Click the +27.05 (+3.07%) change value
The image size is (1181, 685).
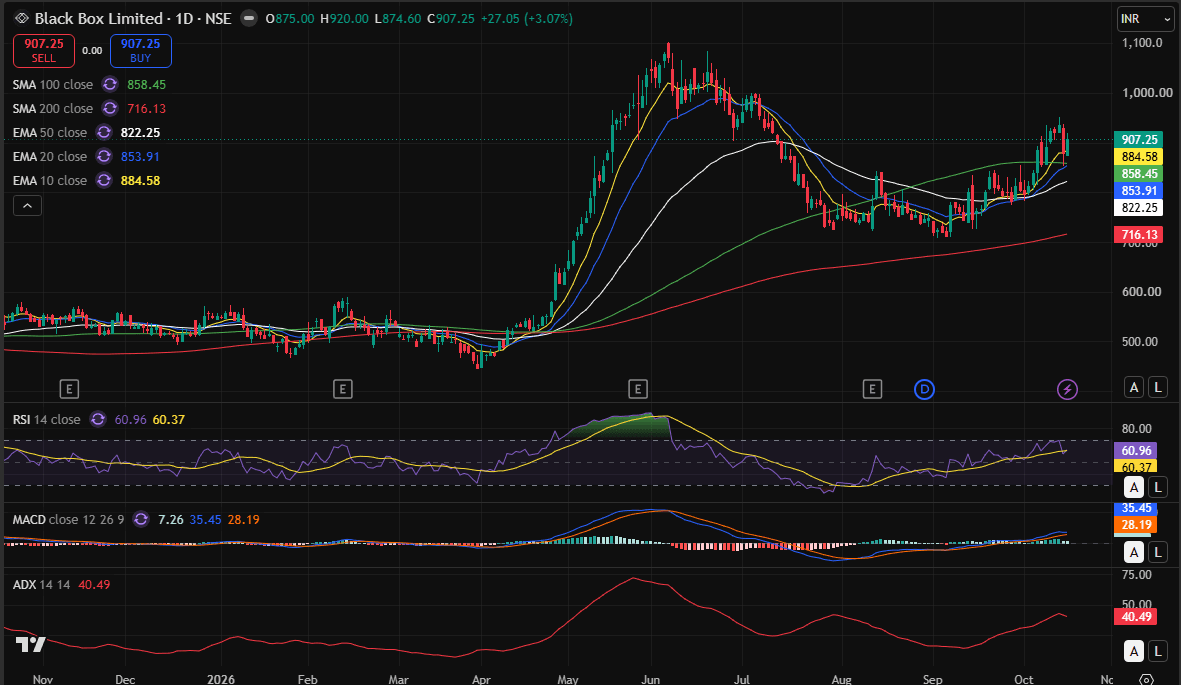[x=527, y=18]
